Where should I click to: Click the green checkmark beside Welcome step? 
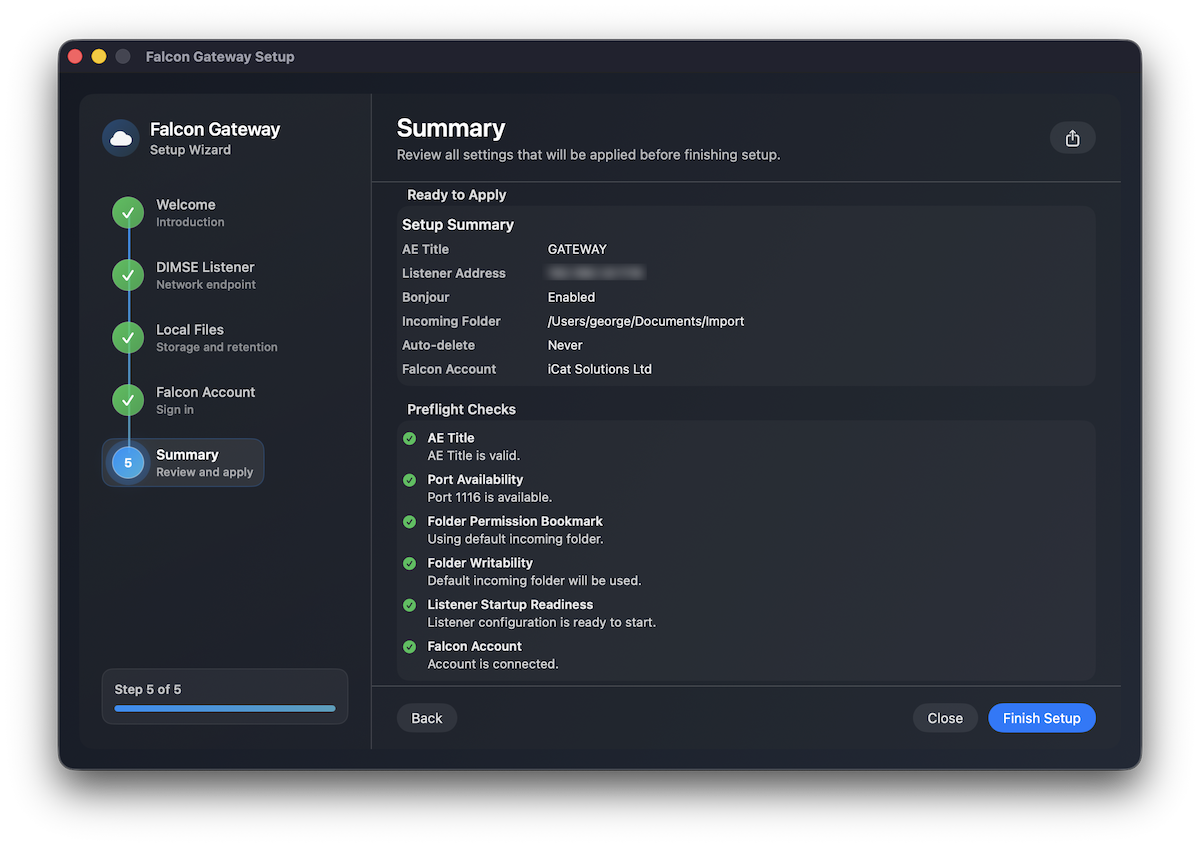pos(127,212)
